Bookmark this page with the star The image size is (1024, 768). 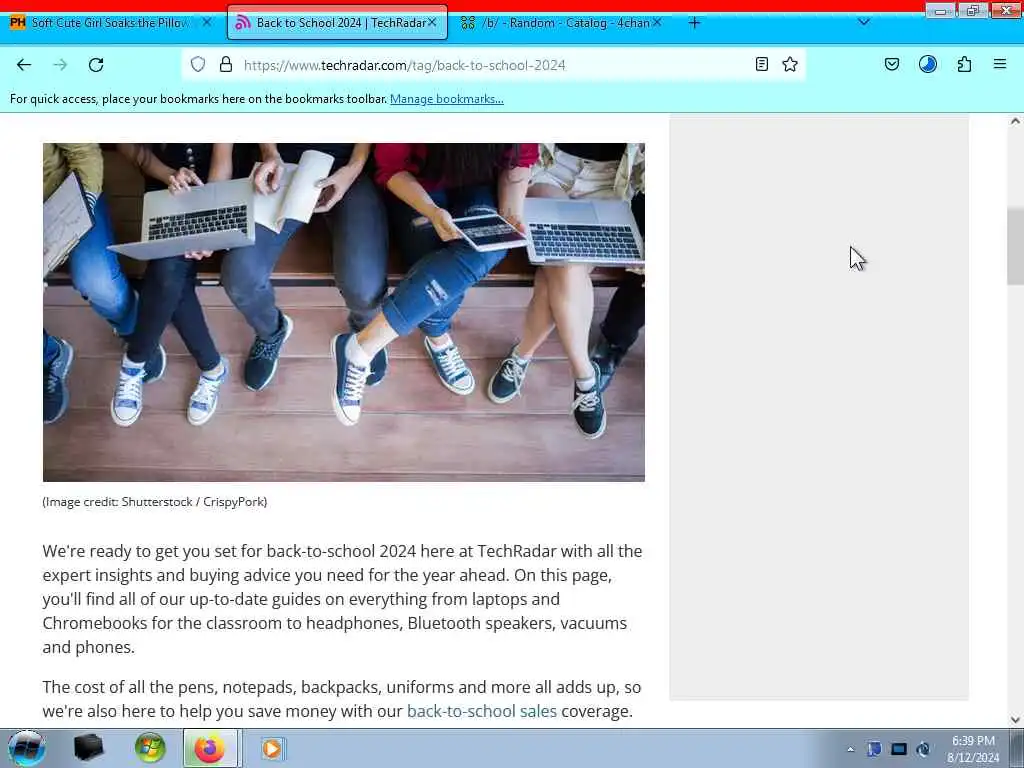coord(790,64)
